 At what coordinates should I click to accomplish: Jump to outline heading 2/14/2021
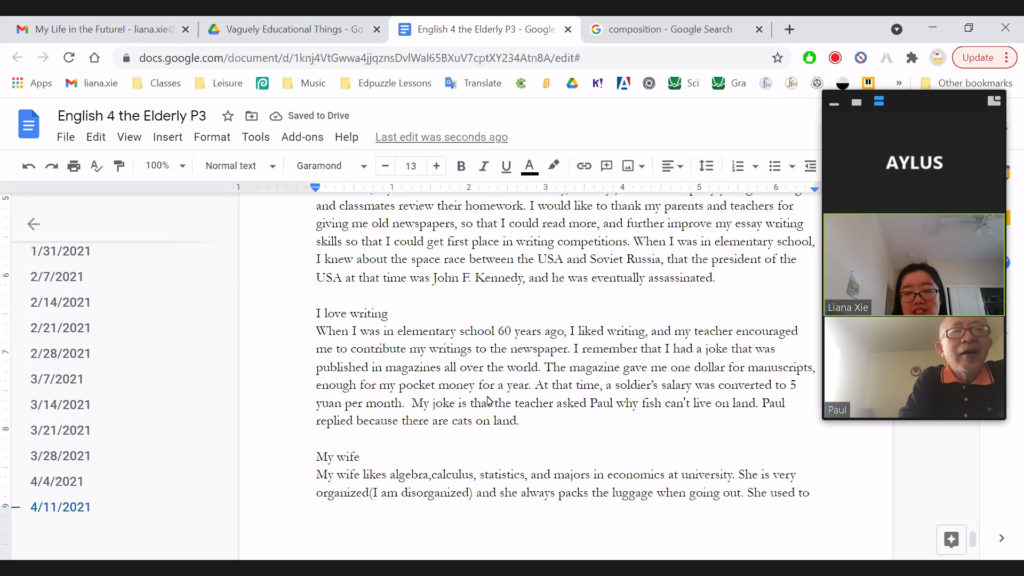(x=60, y=302)
